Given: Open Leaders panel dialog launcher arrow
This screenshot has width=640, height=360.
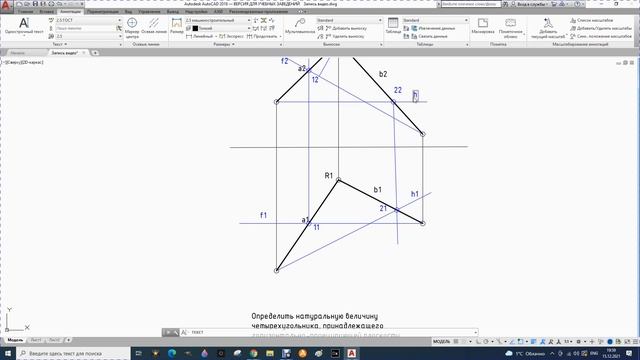Looking at the screenshot, I should click(381, 44).
